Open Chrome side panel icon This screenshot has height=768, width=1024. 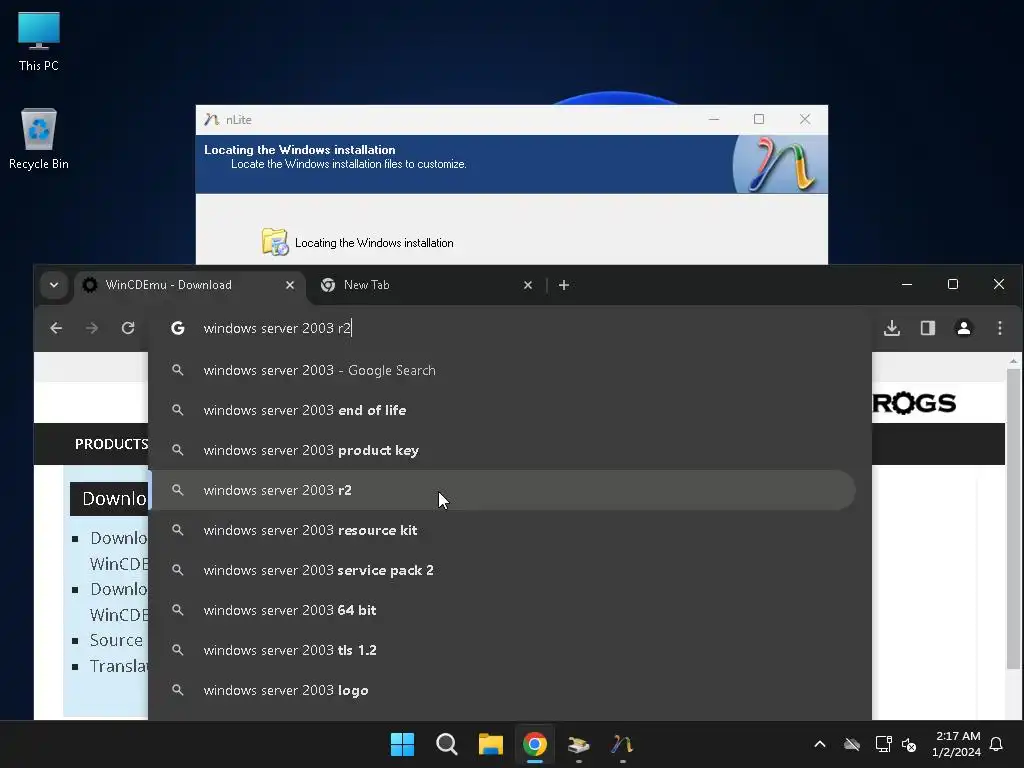928,328
